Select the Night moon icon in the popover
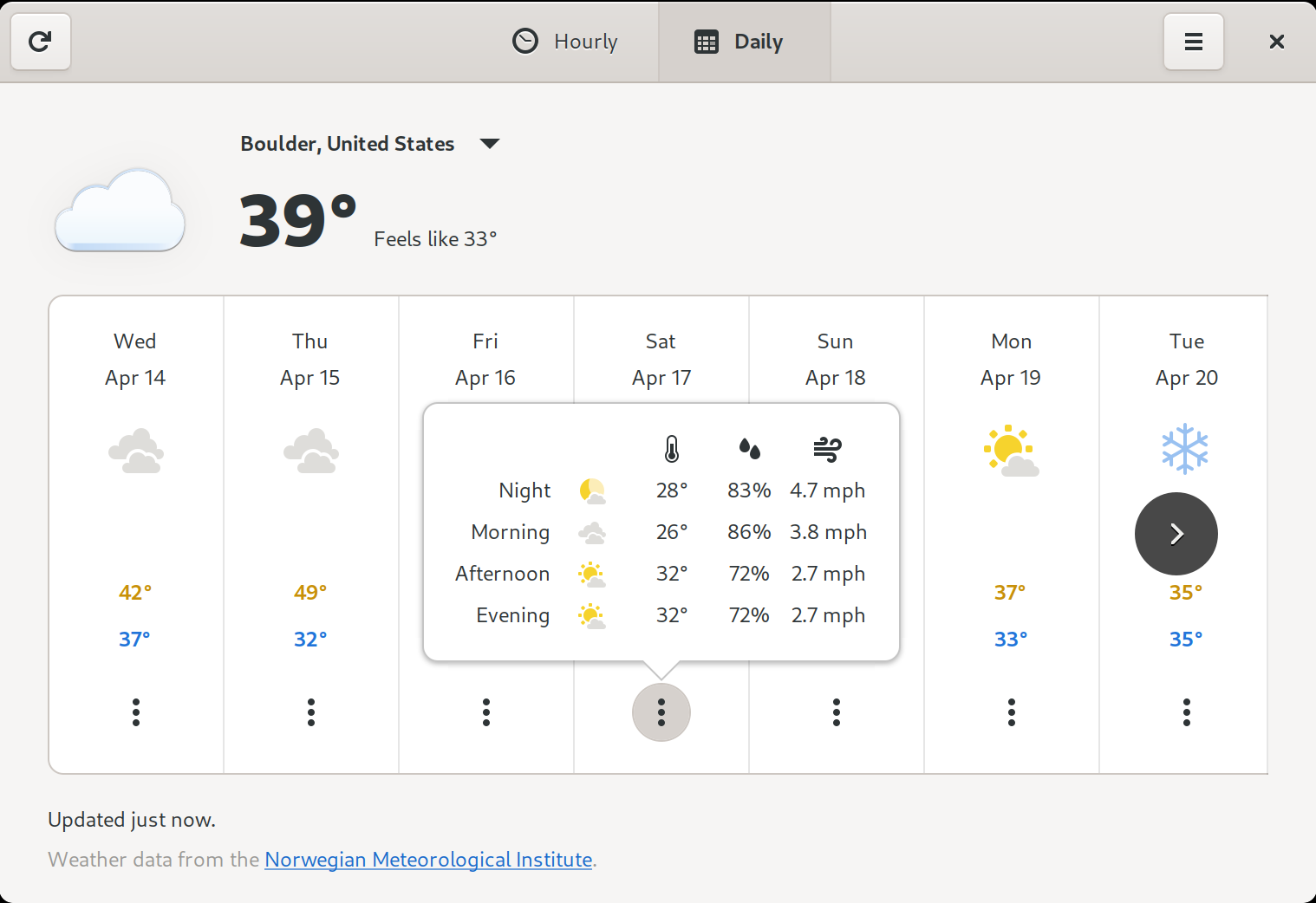Image resolution: width=1316 pixels, height=903 pixels. [592, 490]
